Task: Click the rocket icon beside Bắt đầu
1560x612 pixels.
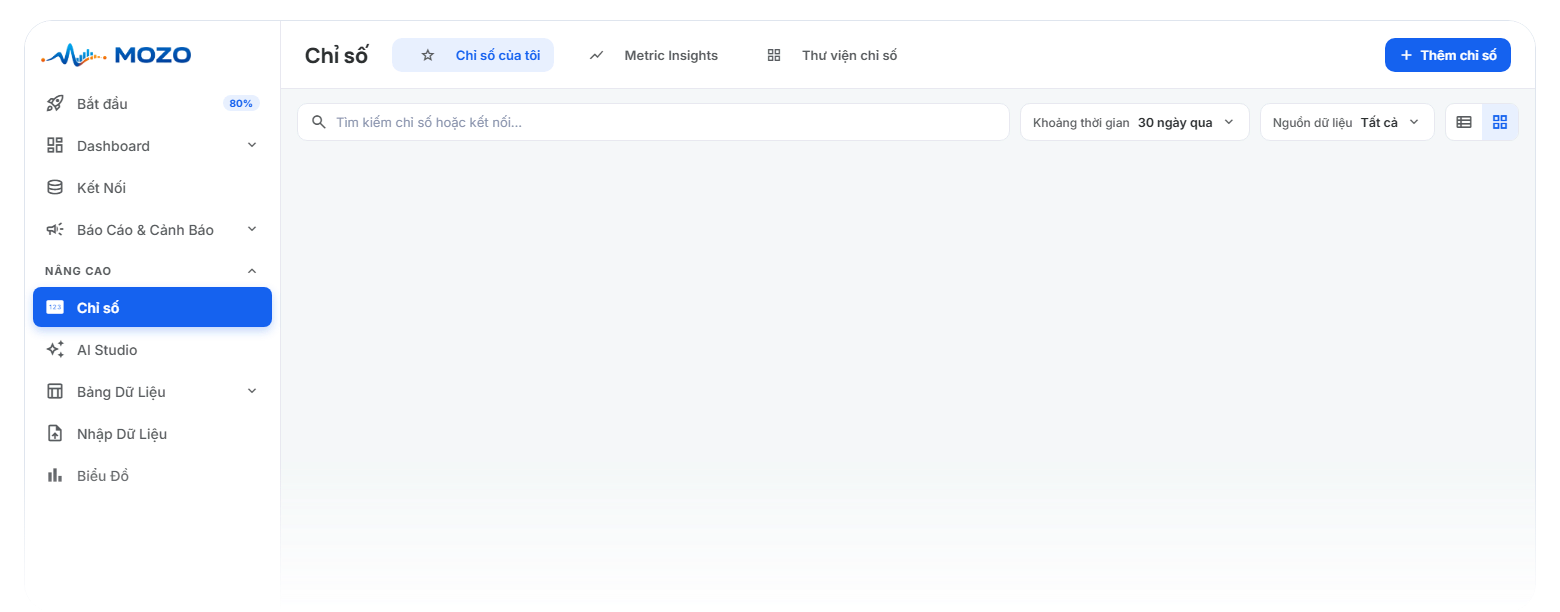Action: point(55,104)
